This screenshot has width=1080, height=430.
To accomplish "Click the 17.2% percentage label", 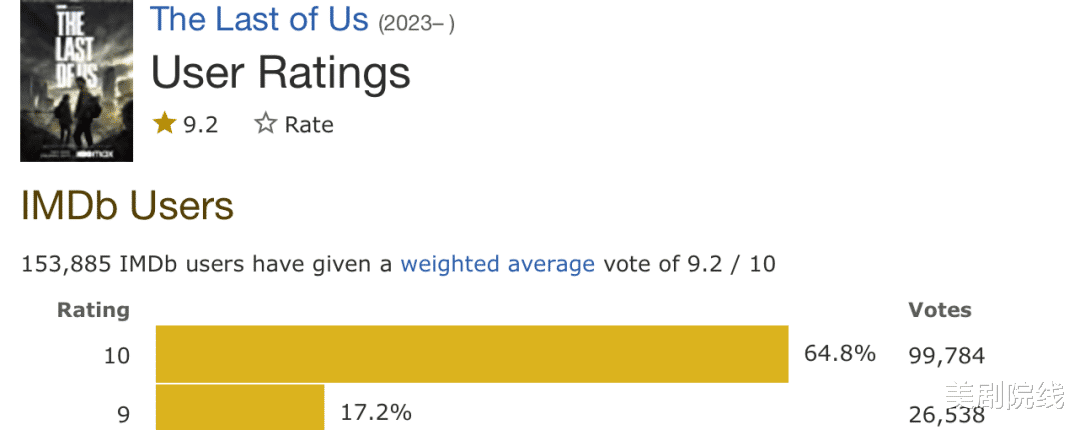I will (x=375, y=412).
